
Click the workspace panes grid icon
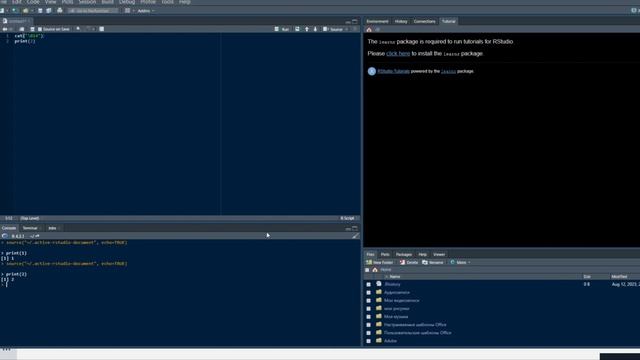click(x=127, y=11)
